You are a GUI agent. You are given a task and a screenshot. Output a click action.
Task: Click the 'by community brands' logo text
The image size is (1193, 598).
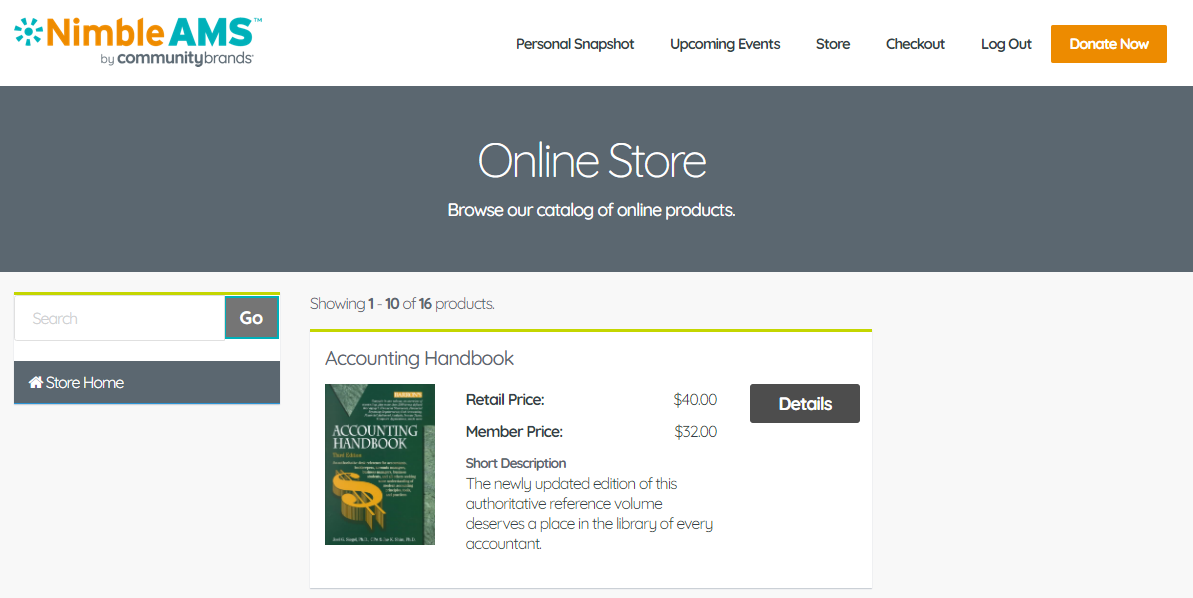tap(177, 59)
